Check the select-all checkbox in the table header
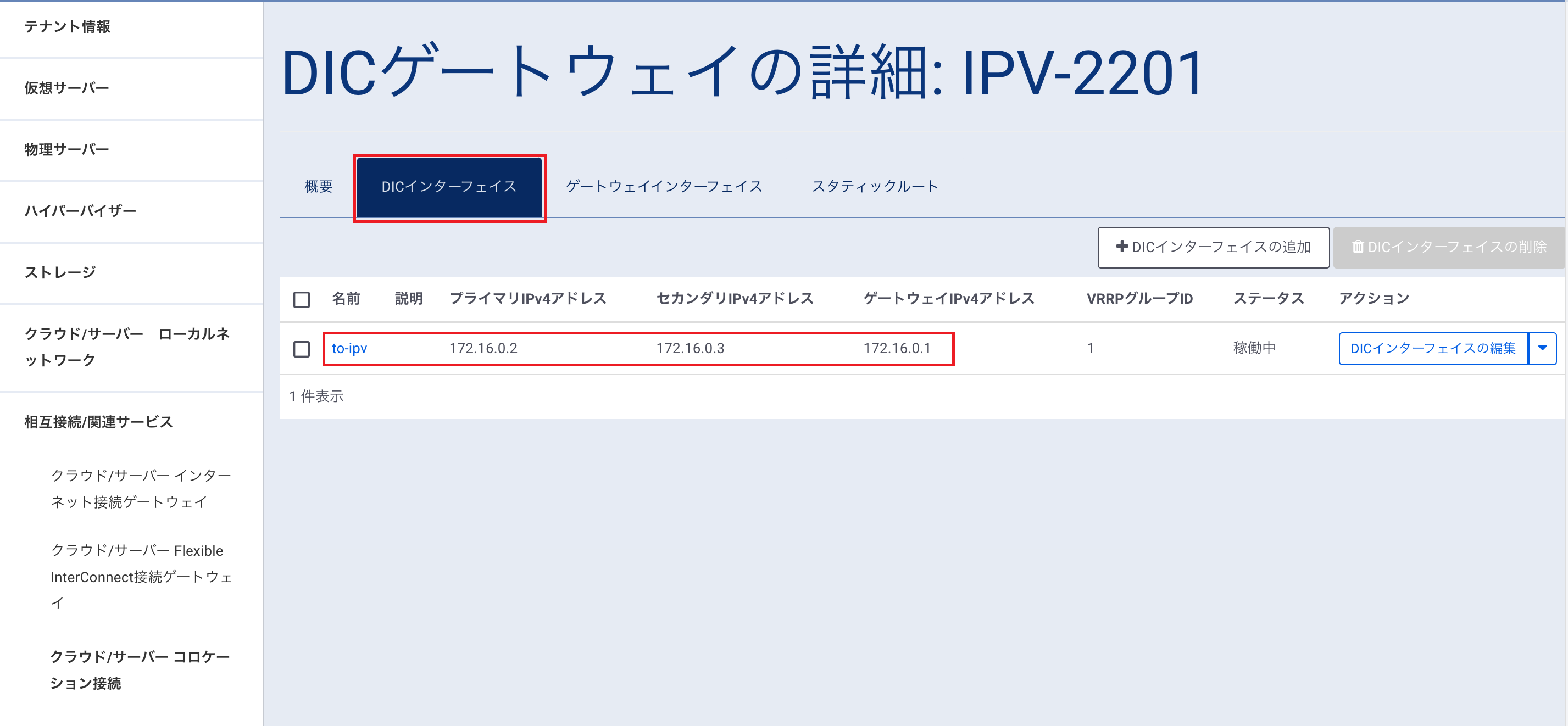1568x726 pixels. 301,299
